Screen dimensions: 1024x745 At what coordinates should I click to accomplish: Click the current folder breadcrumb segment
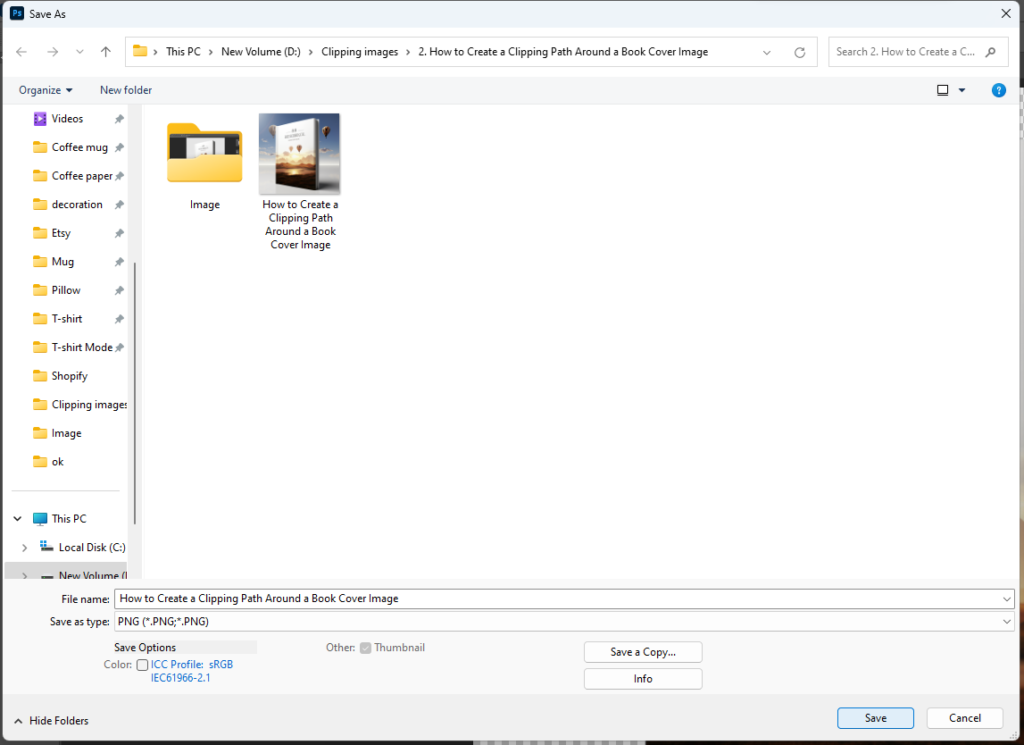[563, 52]
